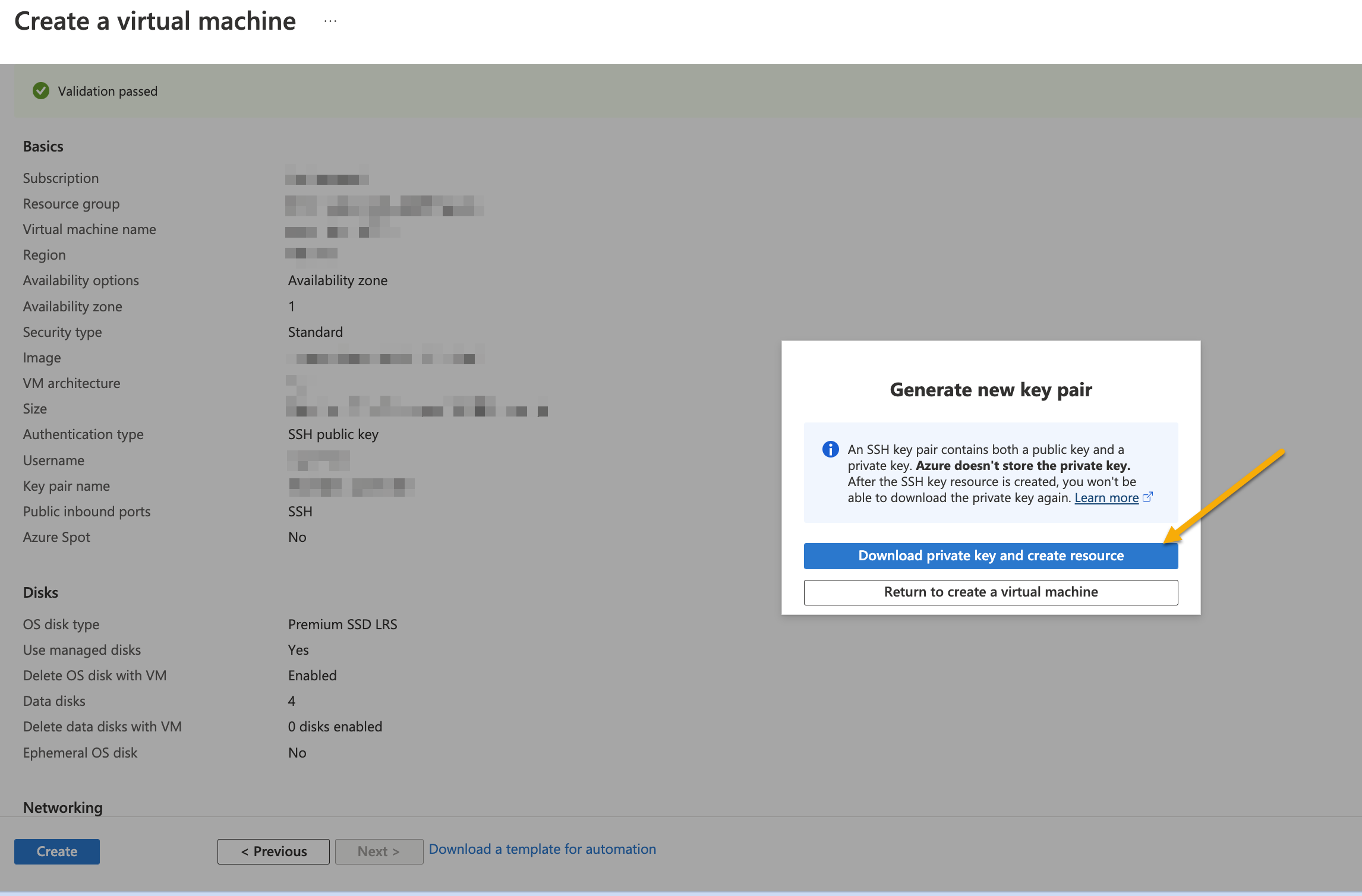Click the Authentication type label
Screen dimensions: 1362x896
click(83, 434)
